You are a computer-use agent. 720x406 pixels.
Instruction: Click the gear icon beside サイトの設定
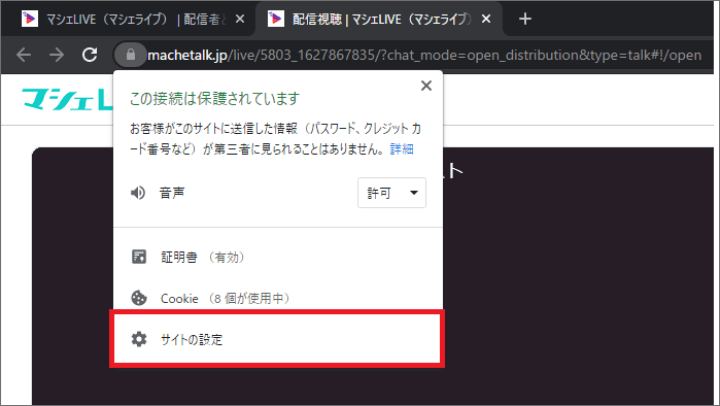pos(139,339)
